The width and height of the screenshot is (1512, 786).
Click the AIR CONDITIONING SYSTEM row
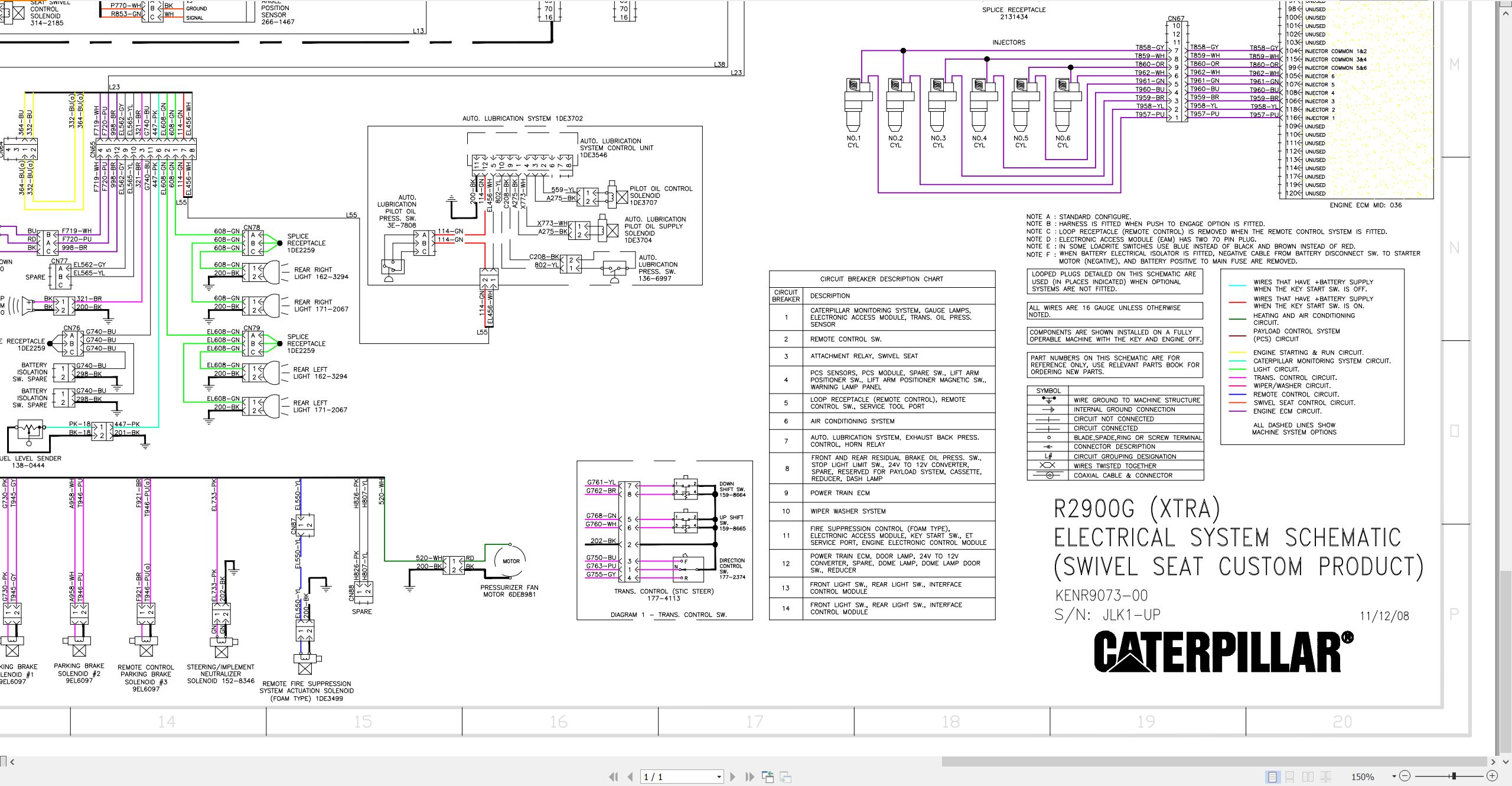point(882,421)
